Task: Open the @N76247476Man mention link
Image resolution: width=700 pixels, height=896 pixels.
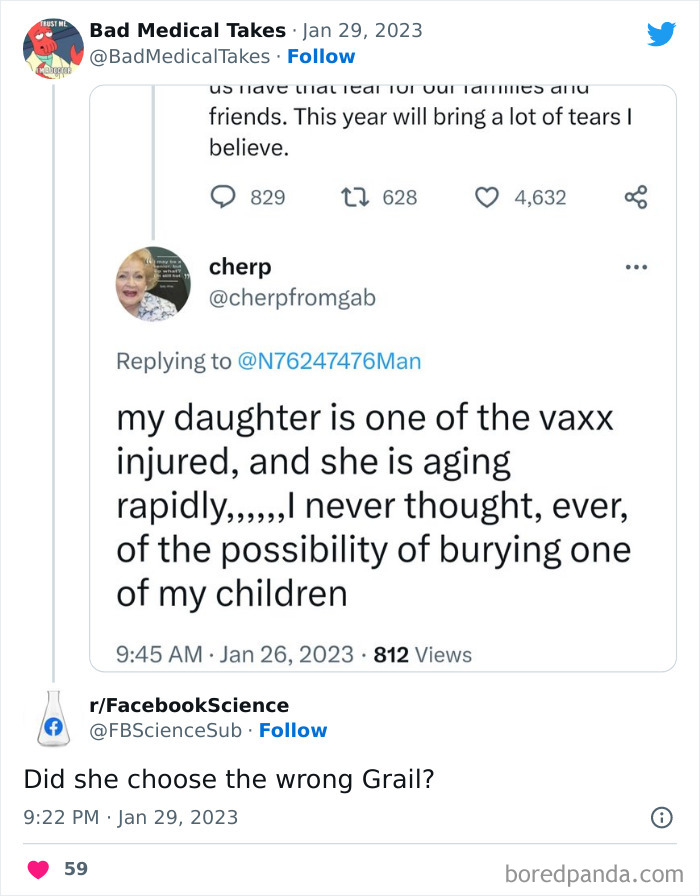Action: click(x=329, y=361)
